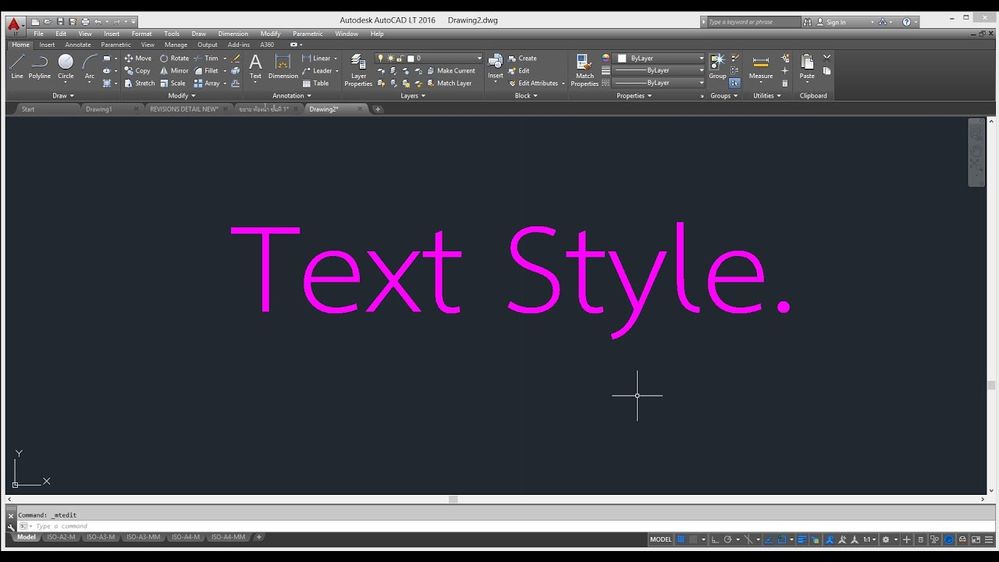This screenshot has height=562, width=999.
Task: Switch to the Annotate ribbon tab
Action: [78, 45]
